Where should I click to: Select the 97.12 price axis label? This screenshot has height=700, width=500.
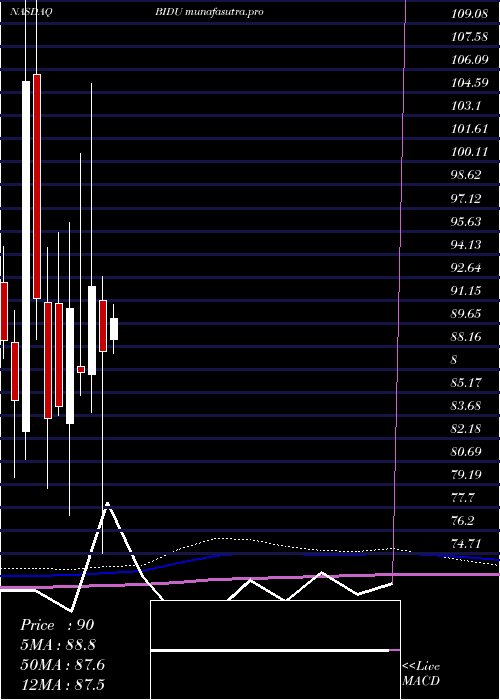[467, 198]
